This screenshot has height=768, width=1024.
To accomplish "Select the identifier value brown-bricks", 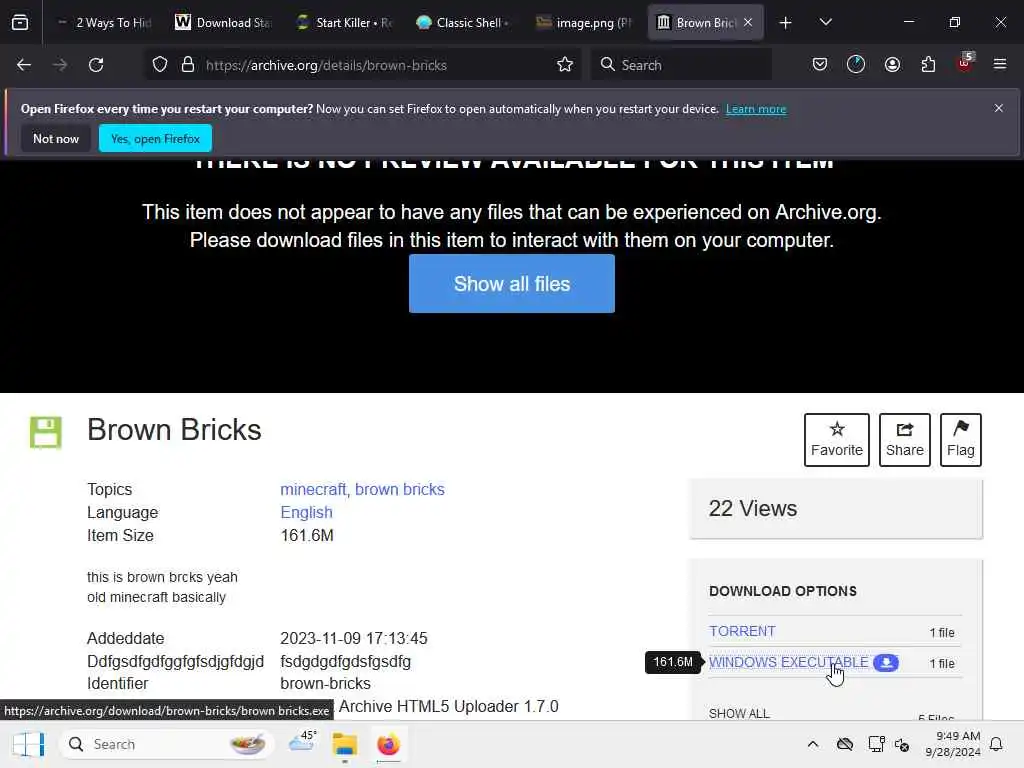I will 325,683.
